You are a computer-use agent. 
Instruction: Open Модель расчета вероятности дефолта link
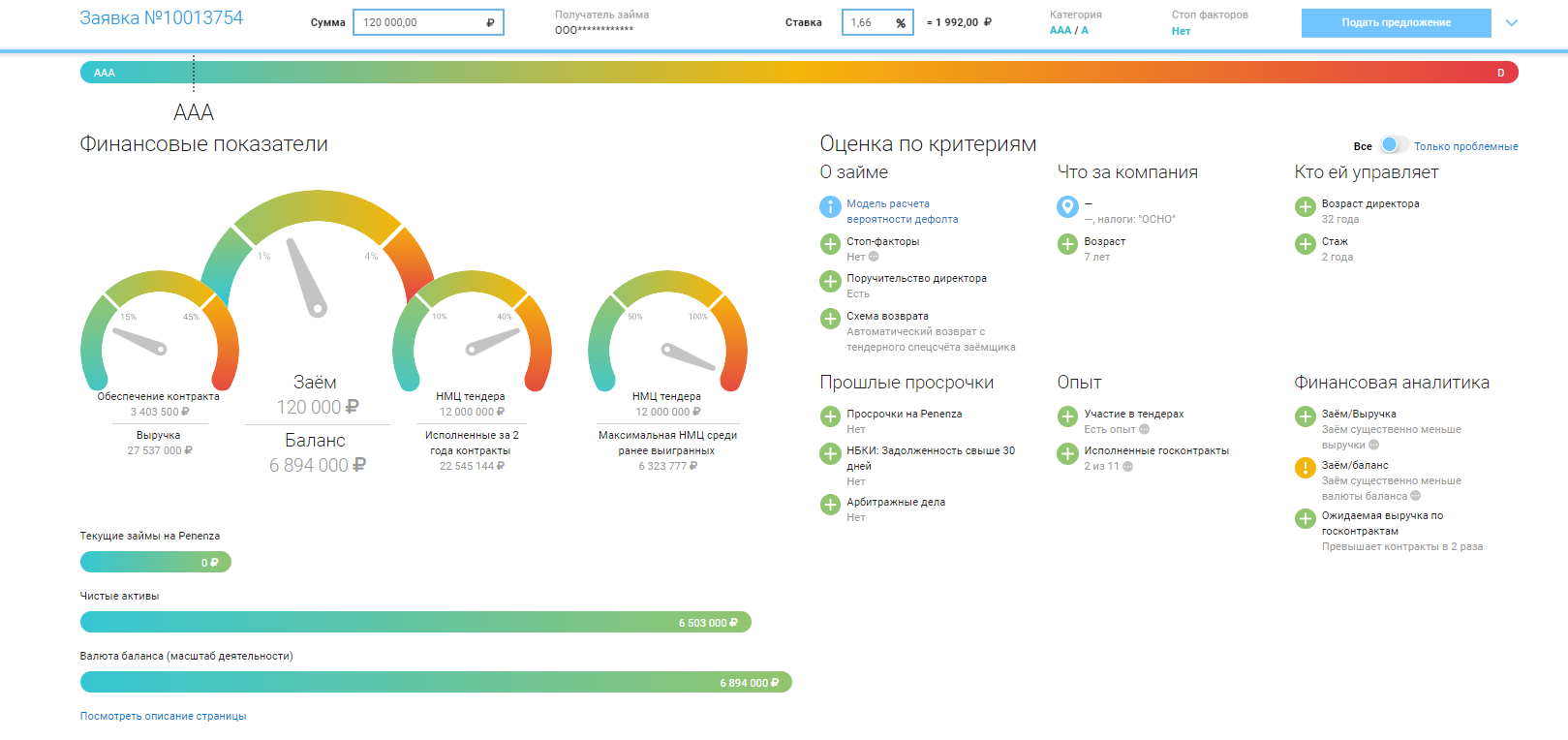point(902,211)
